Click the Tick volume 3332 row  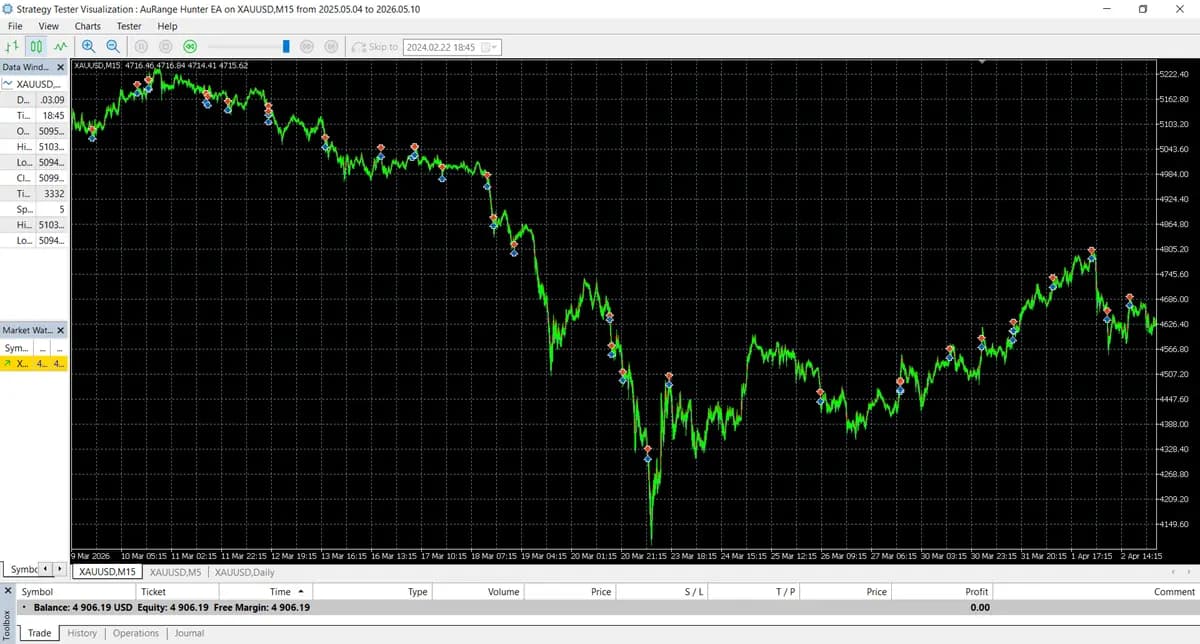(34, 194)
